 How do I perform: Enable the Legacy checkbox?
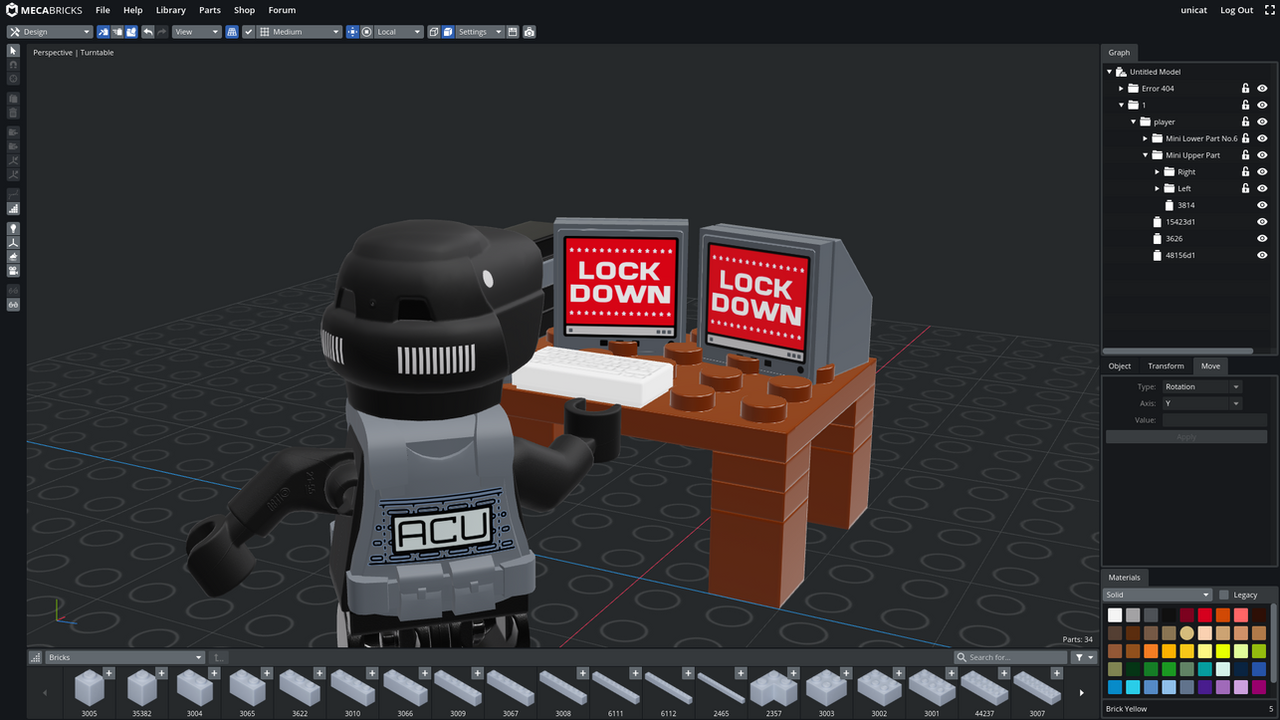pos(1223,595)
